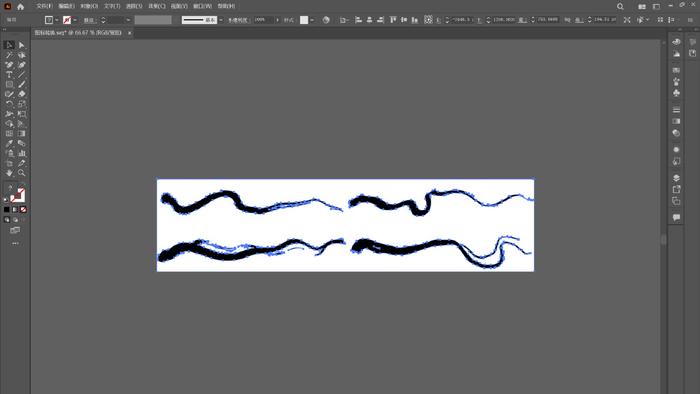The height and width of the screenshot is (394, 700).
Task: Expand the stroke color dropdown arrow
Action: pos(75,20)
